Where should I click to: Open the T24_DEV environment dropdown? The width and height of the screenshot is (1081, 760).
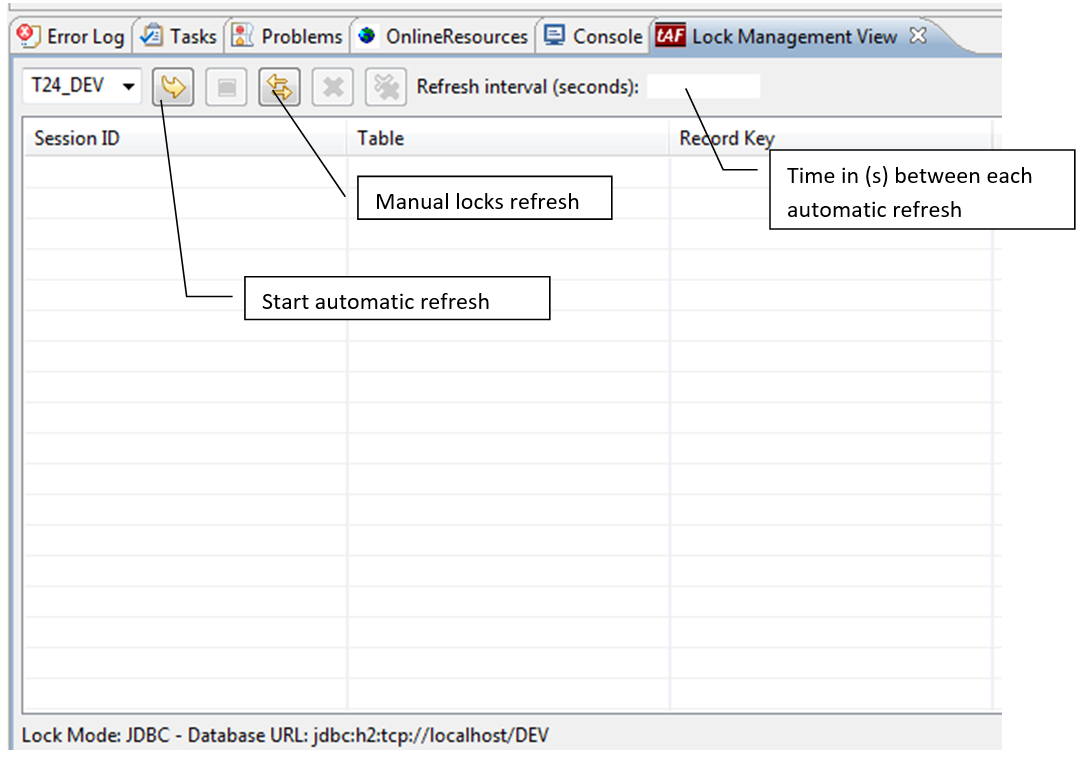[x=82, y=87]
